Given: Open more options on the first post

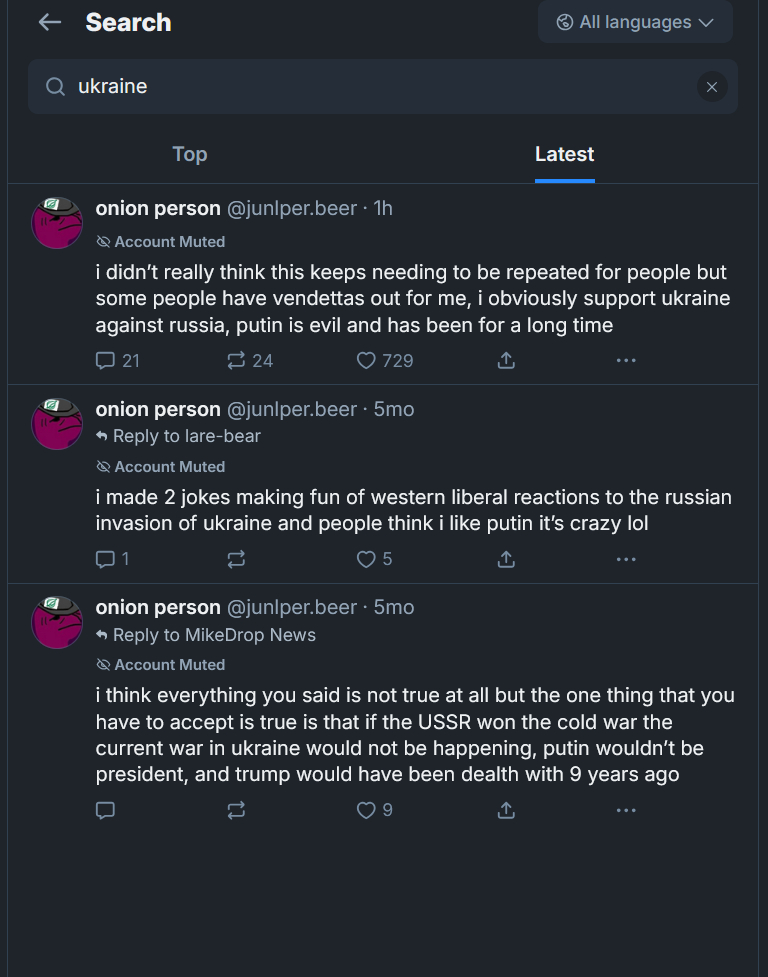Looking at the screenshot, I should point(626,360).
